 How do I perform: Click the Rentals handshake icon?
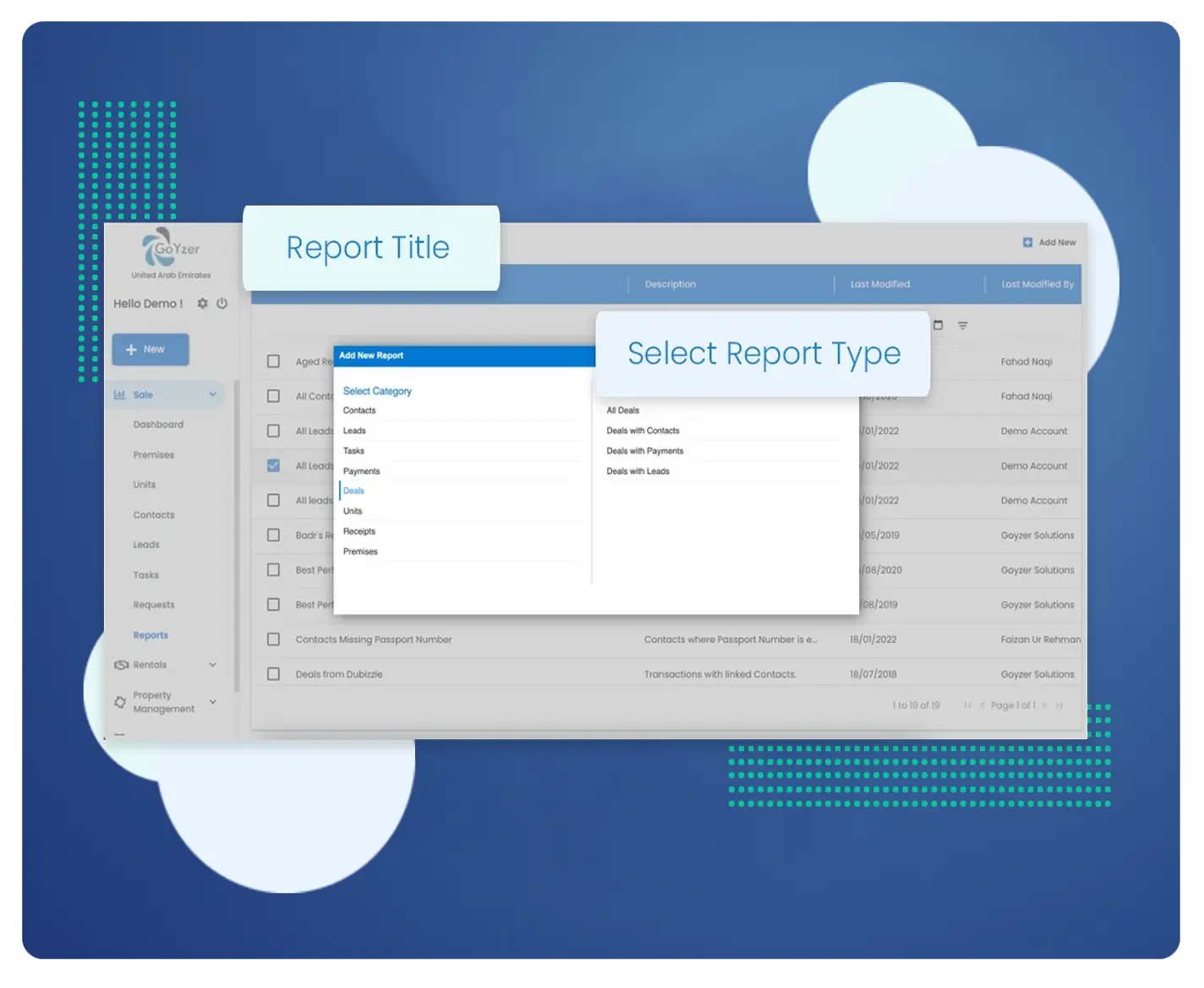tap(121, 665)
